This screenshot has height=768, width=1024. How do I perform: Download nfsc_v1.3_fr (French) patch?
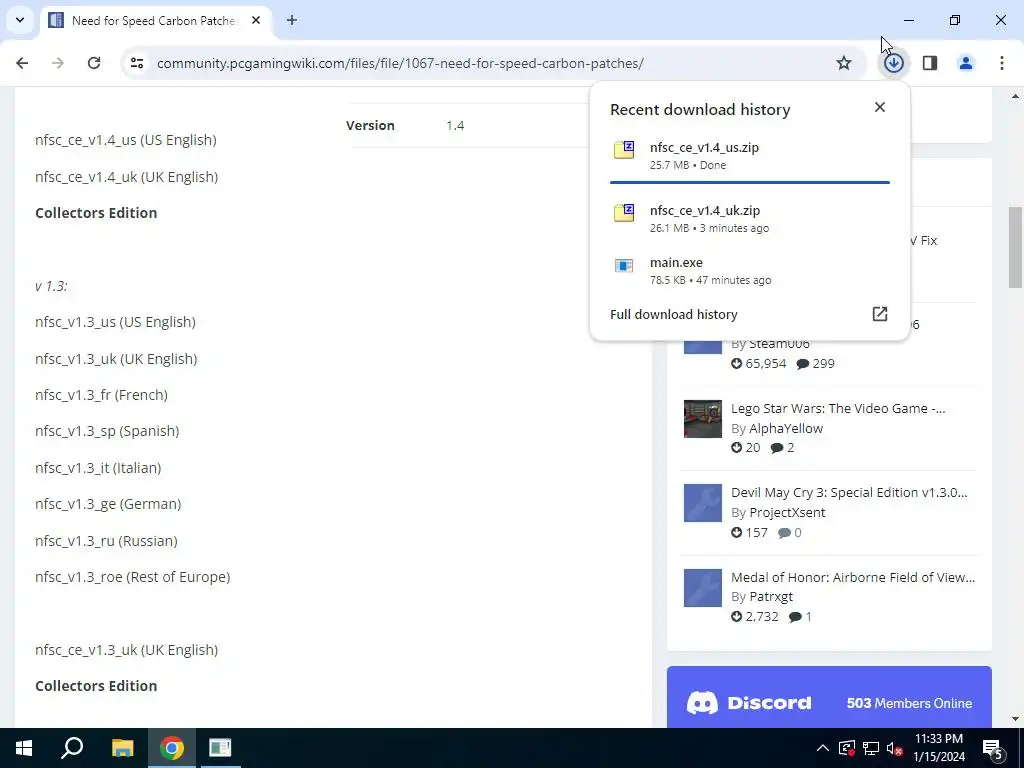click(x=101, y=395)
